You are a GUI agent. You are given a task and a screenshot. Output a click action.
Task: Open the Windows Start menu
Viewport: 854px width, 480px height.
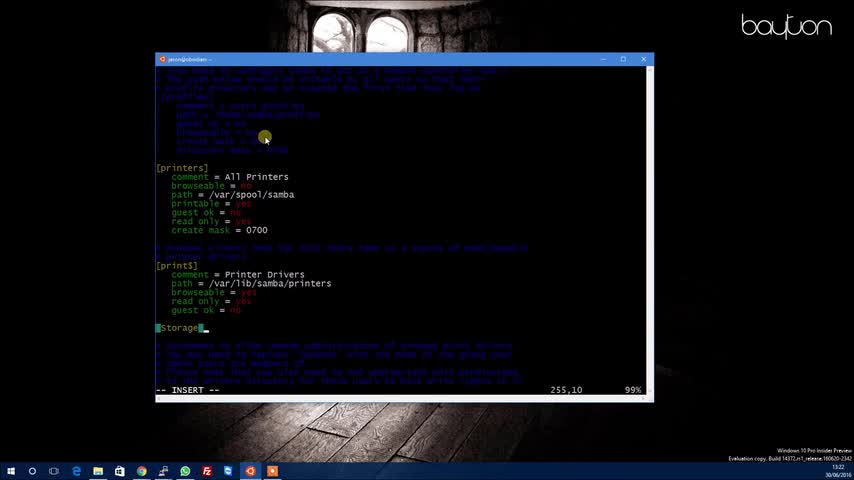tap(11, 471)
